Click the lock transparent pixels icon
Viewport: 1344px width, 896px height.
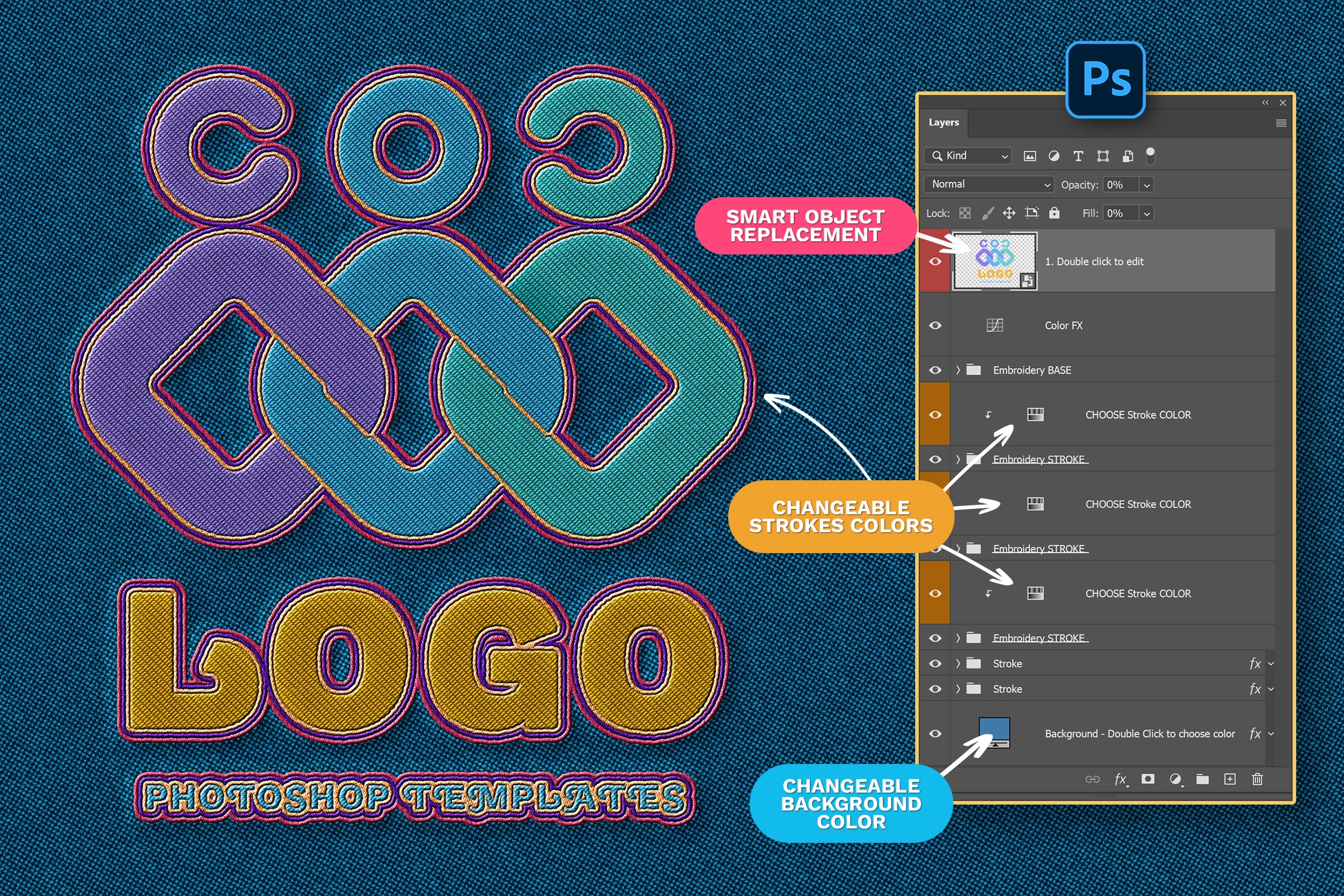965,213
